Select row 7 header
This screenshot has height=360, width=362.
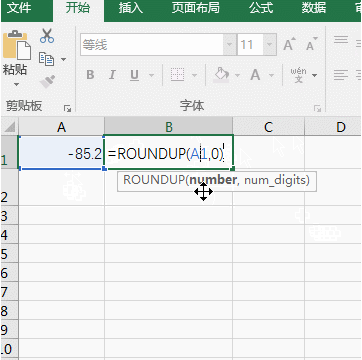[9, 292]
